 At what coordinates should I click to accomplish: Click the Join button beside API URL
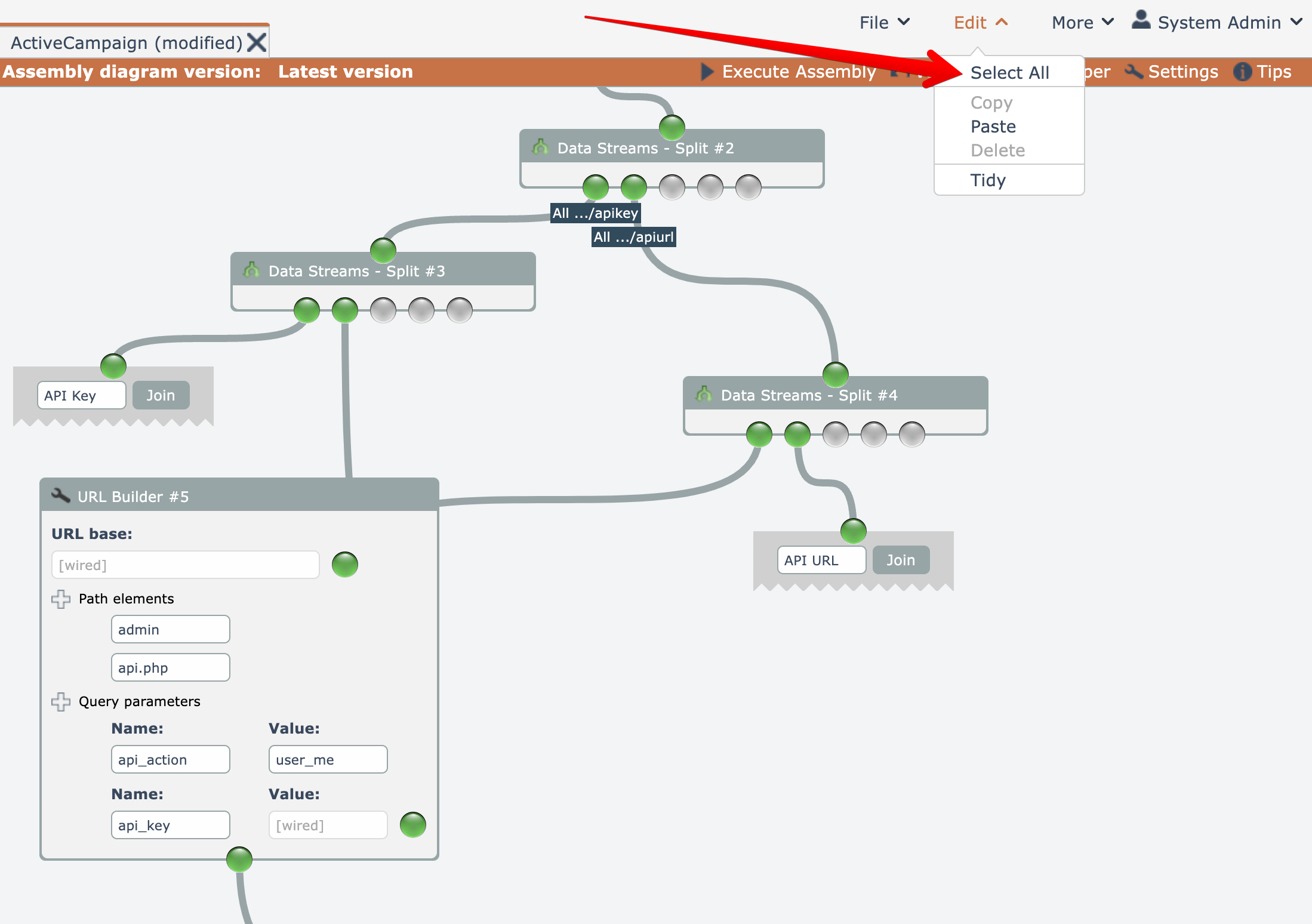click(x=900, y=560)
